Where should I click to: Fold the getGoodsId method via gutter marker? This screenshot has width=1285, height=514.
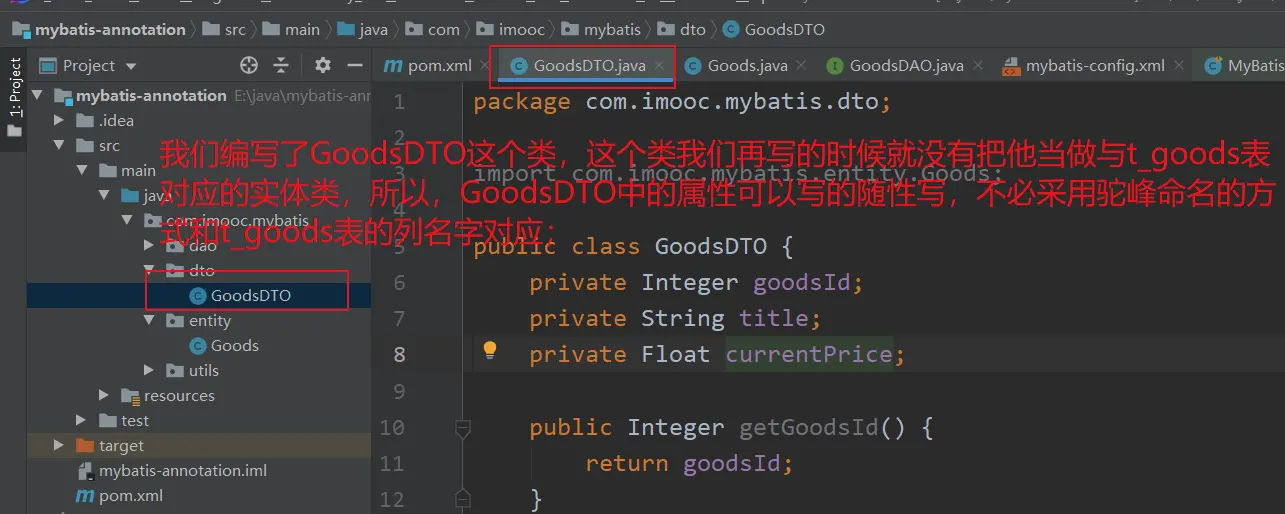click(x=462, y=428)
